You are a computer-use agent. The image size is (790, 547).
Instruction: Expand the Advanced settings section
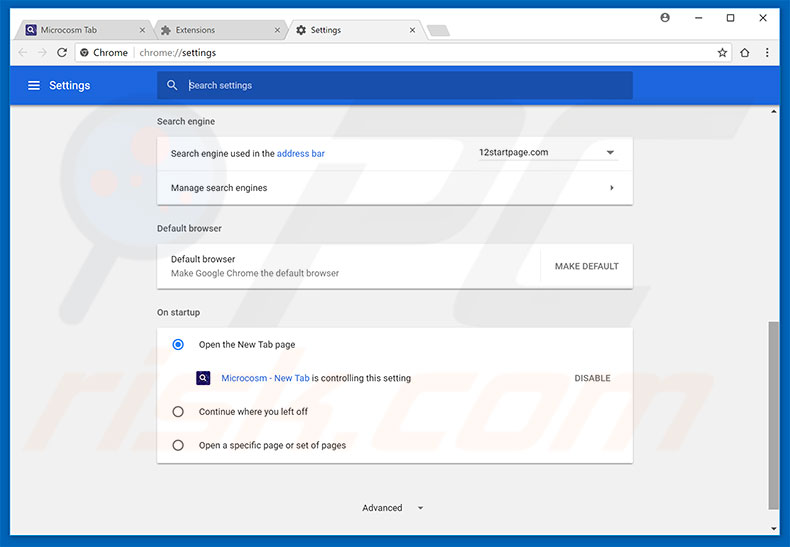pyautogui.click(x=392, y=508)
